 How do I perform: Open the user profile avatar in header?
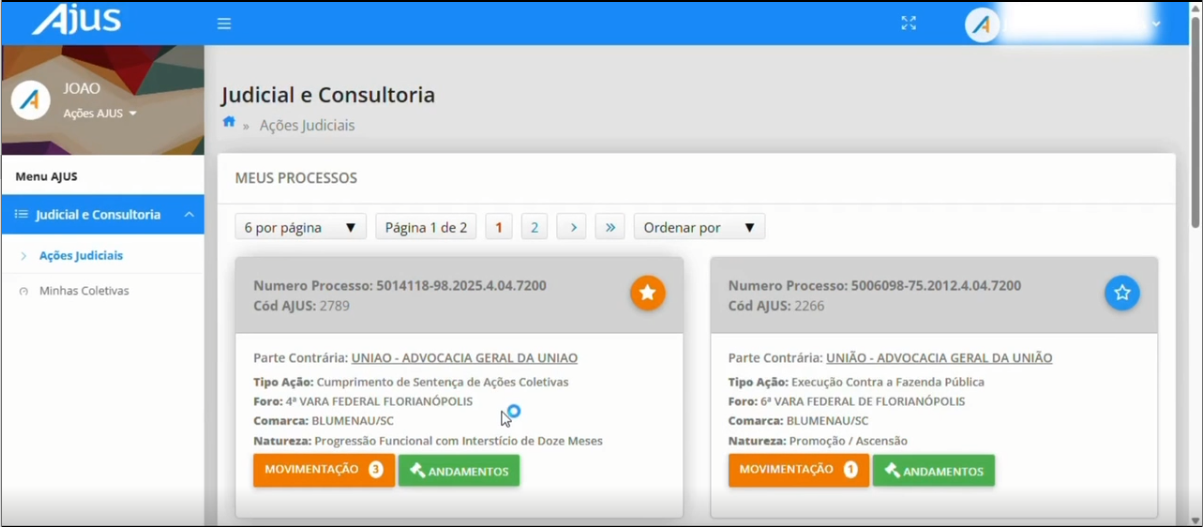point(982,25)
